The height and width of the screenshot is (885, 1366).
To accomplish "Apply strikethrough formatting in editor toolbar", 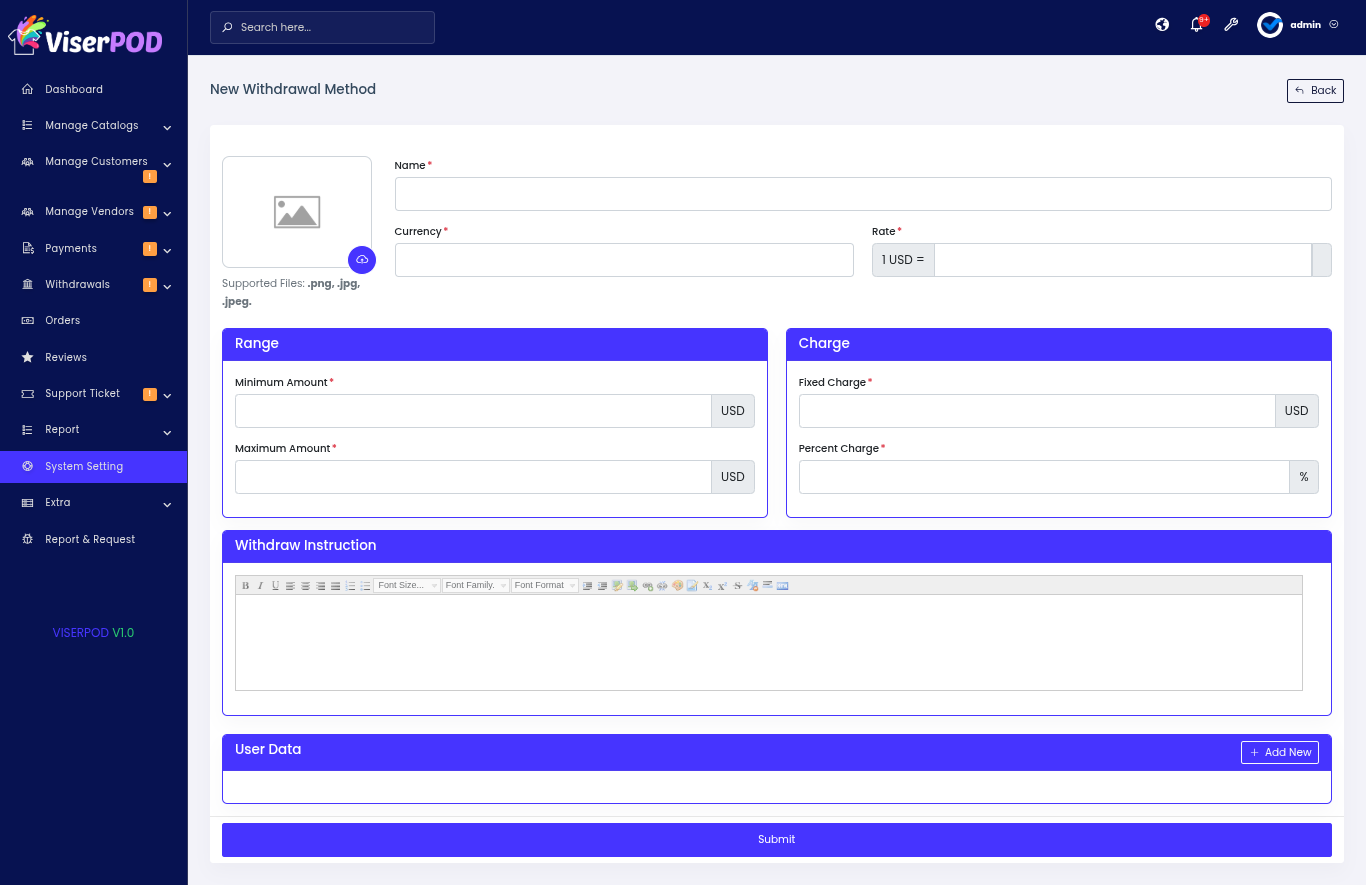I will point(738,586).
